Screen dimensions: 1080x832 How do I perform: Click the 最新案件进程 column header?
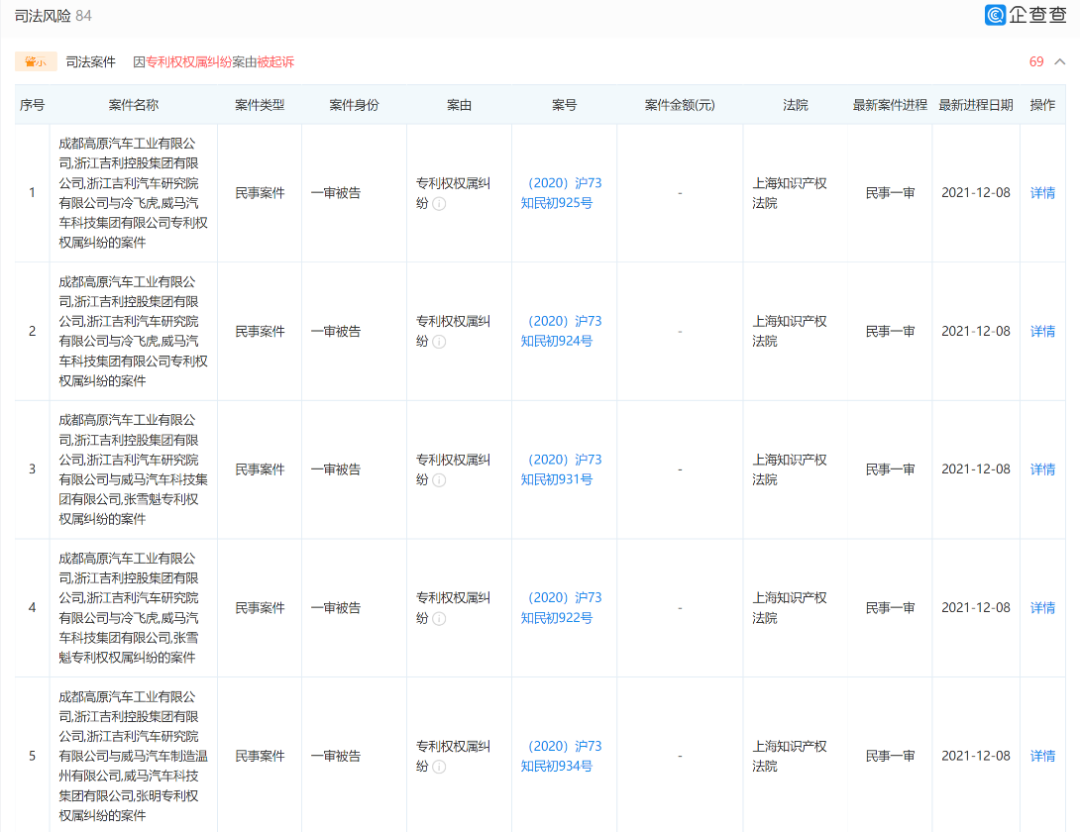click(890, 105)
